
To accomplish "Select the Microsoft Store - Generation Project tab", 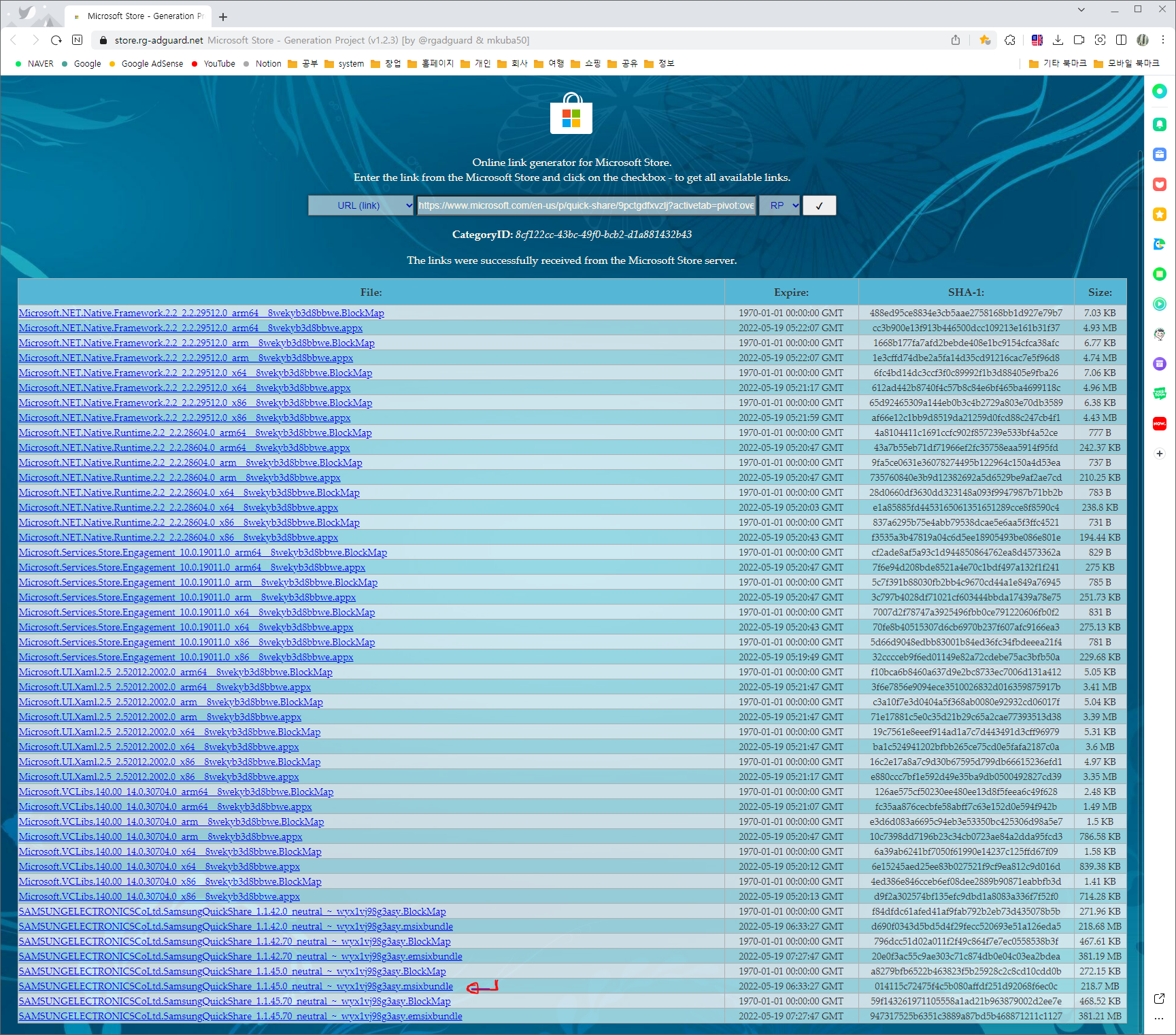I will click(138, 16).
